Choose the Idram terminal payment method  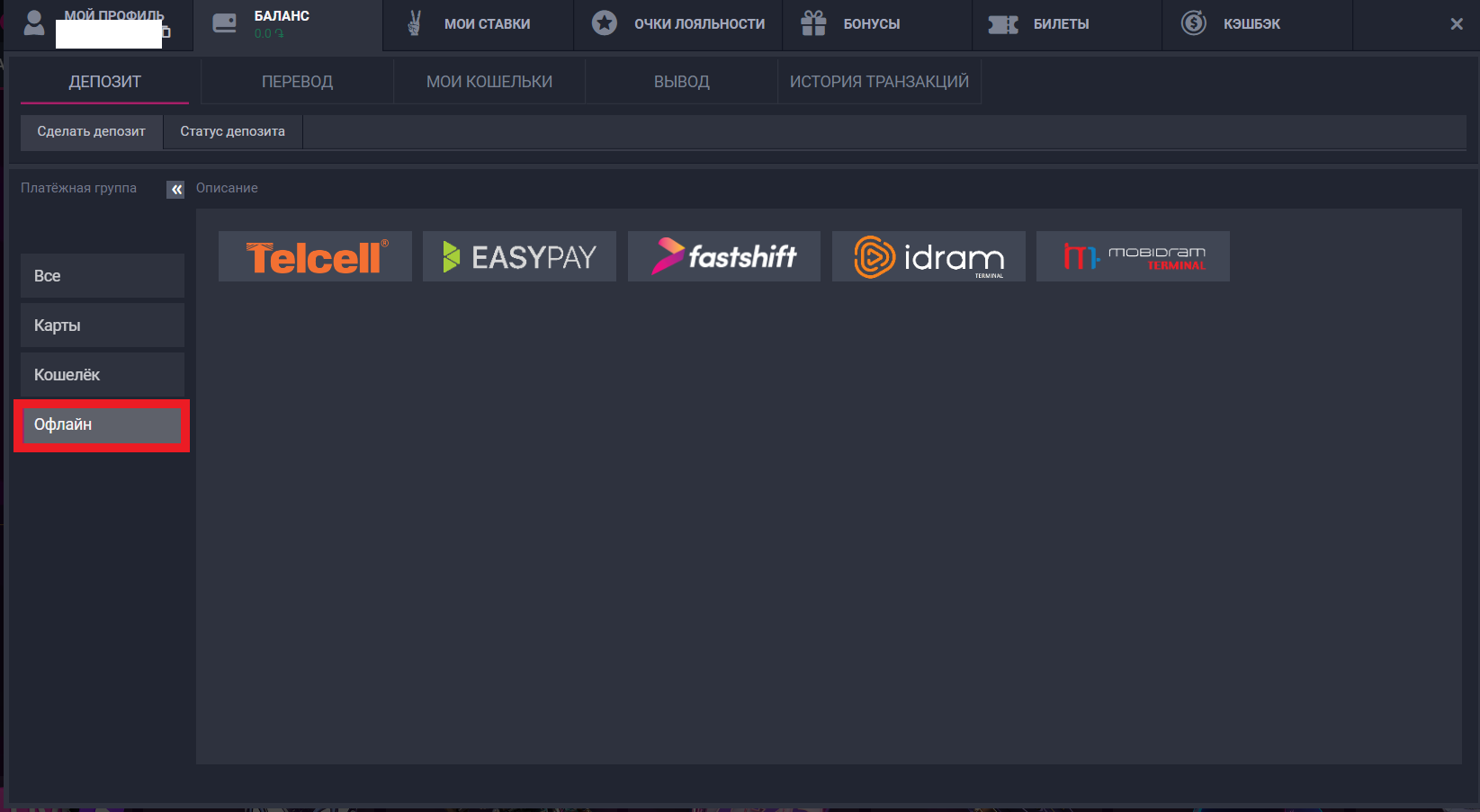[x=928, y=256]
